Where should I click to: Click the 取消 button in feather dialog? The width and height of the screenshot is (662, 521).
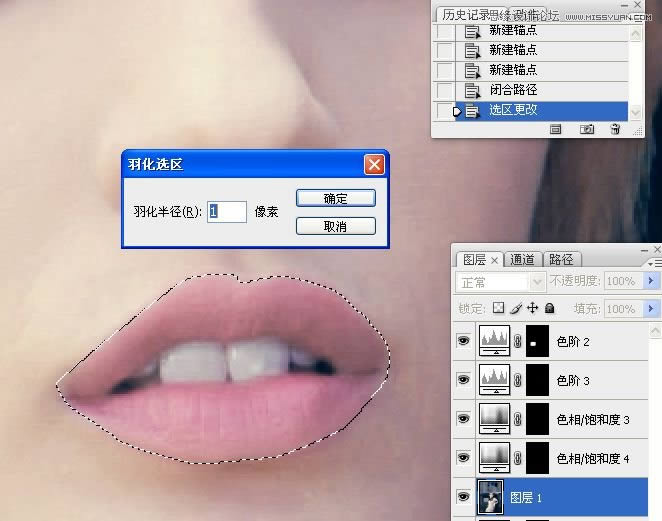click(x=335, y=226)
